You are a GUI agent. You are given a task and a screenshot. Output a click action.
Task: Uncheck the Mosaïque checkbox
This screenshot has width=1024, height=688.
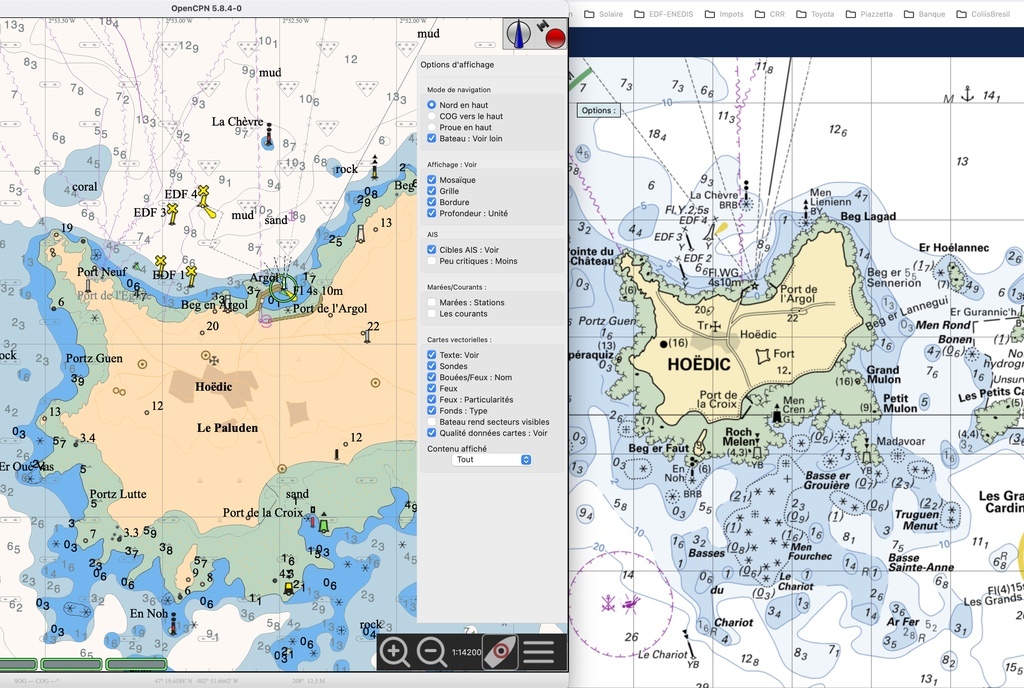(432, 180)
